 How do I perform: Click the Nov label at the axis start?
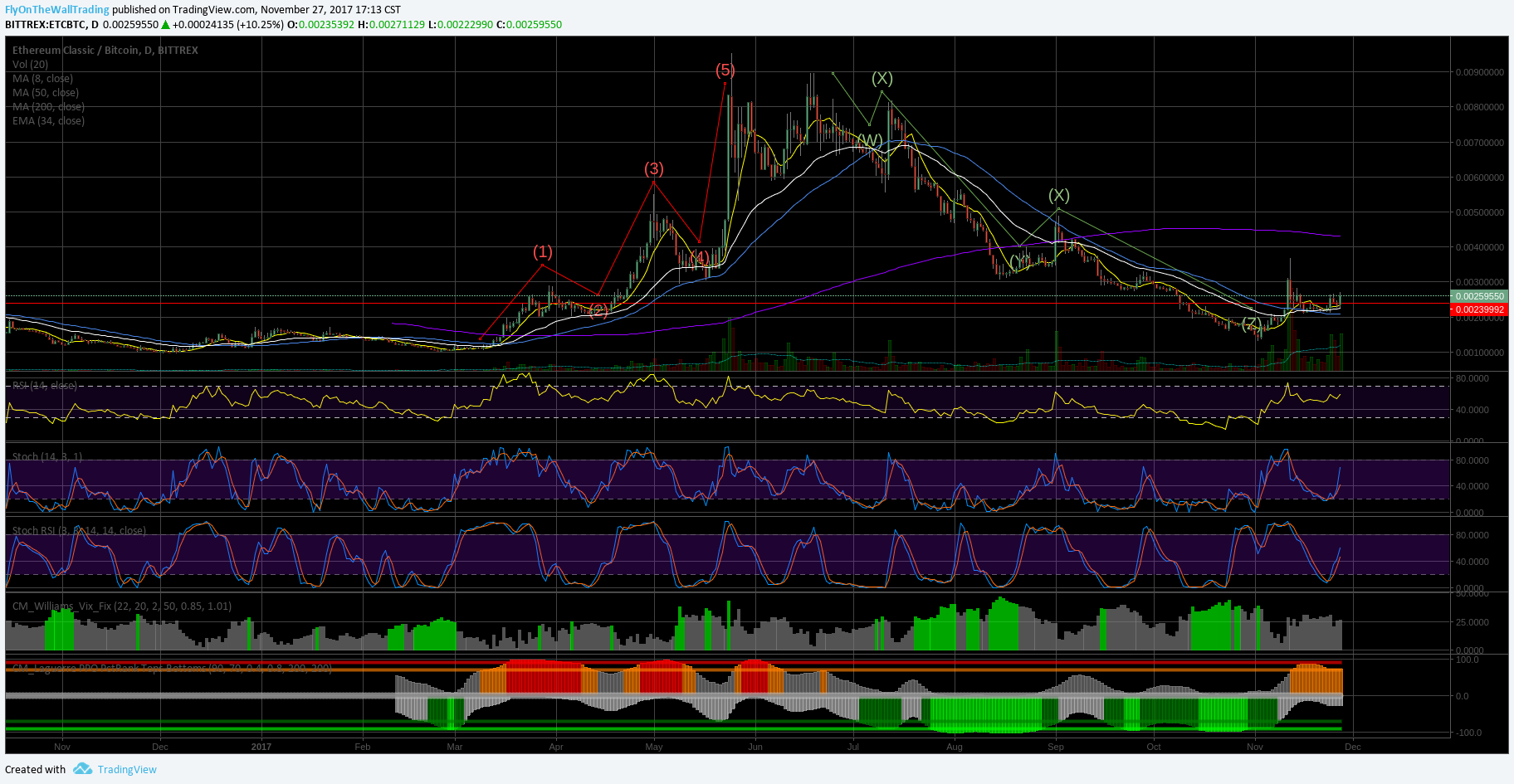tap(62, 747)
